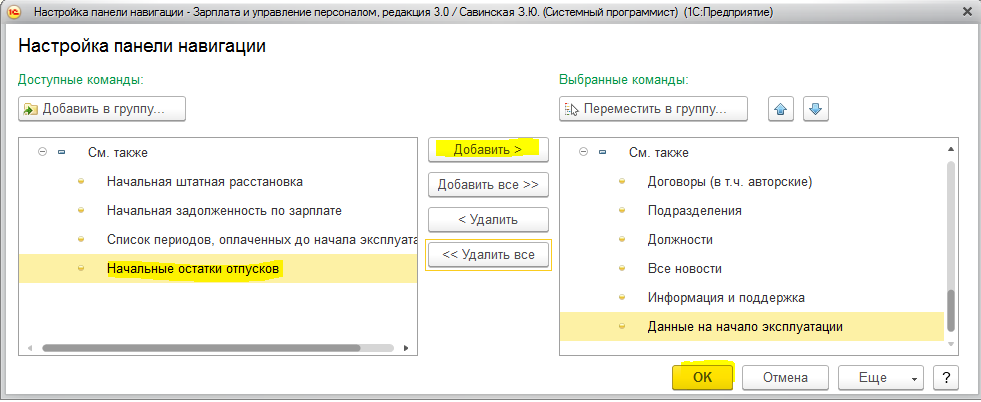This screenshot has width=981, height=402.
Task: Select 'Начальная задолженность по зарплате' item
Action: click(224, 211)
